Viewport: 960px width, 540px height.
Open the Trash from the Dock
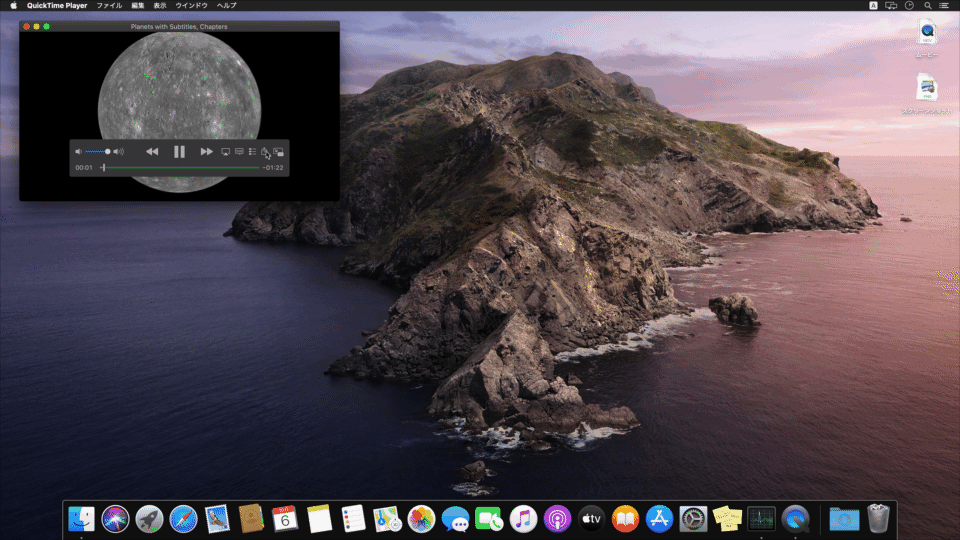click(878, 519)
